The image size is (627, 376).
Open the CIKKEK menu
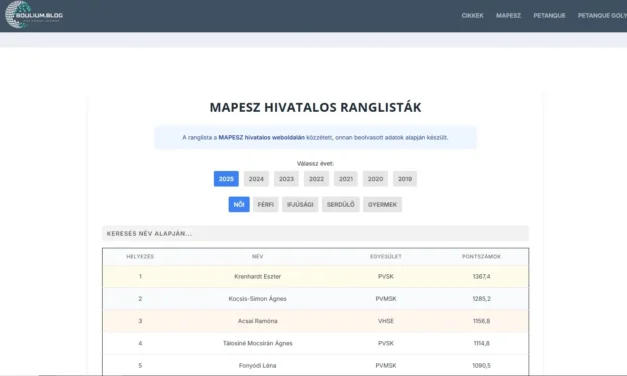pyautogui.click(x=472, y=16)
